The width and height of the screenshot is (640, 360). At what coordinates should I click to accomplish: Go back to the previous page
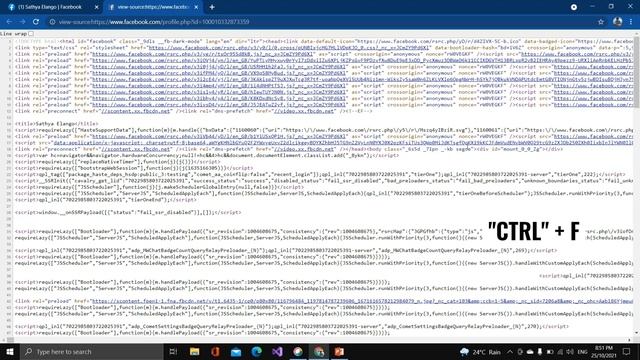click(9, 22)
